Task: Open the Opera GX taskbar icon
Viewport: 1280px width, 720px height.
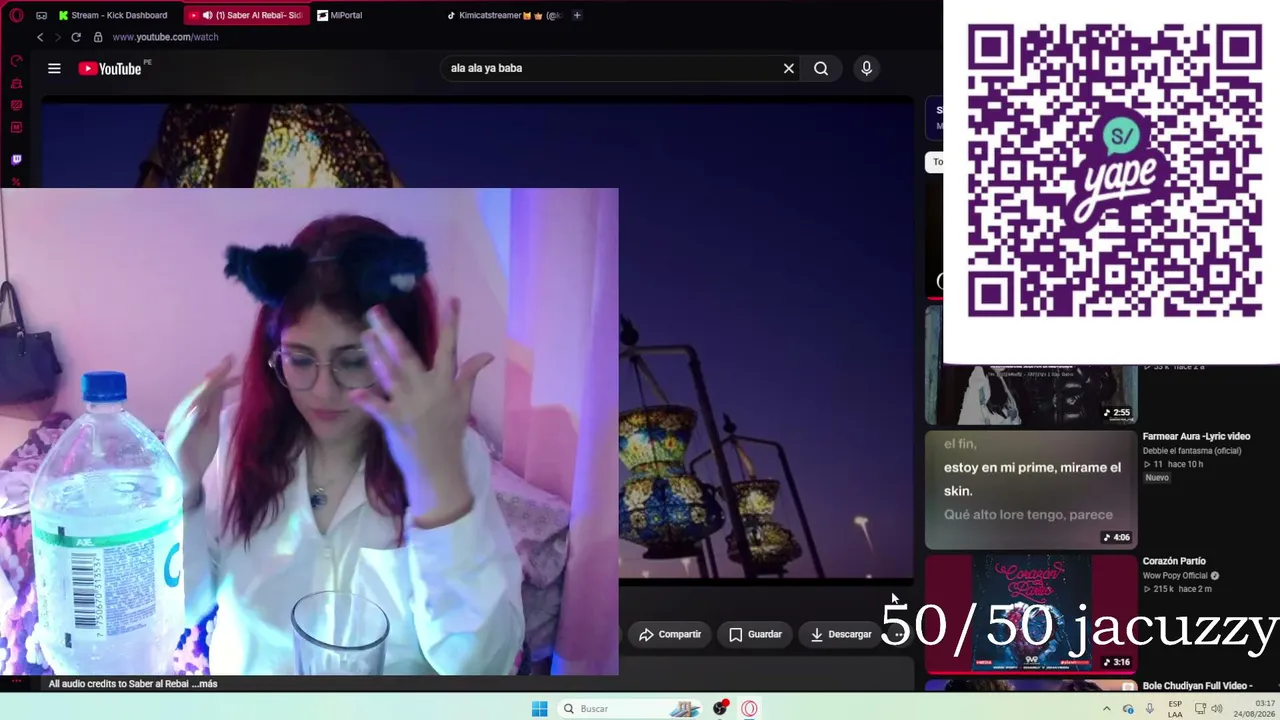Action: 749,708
